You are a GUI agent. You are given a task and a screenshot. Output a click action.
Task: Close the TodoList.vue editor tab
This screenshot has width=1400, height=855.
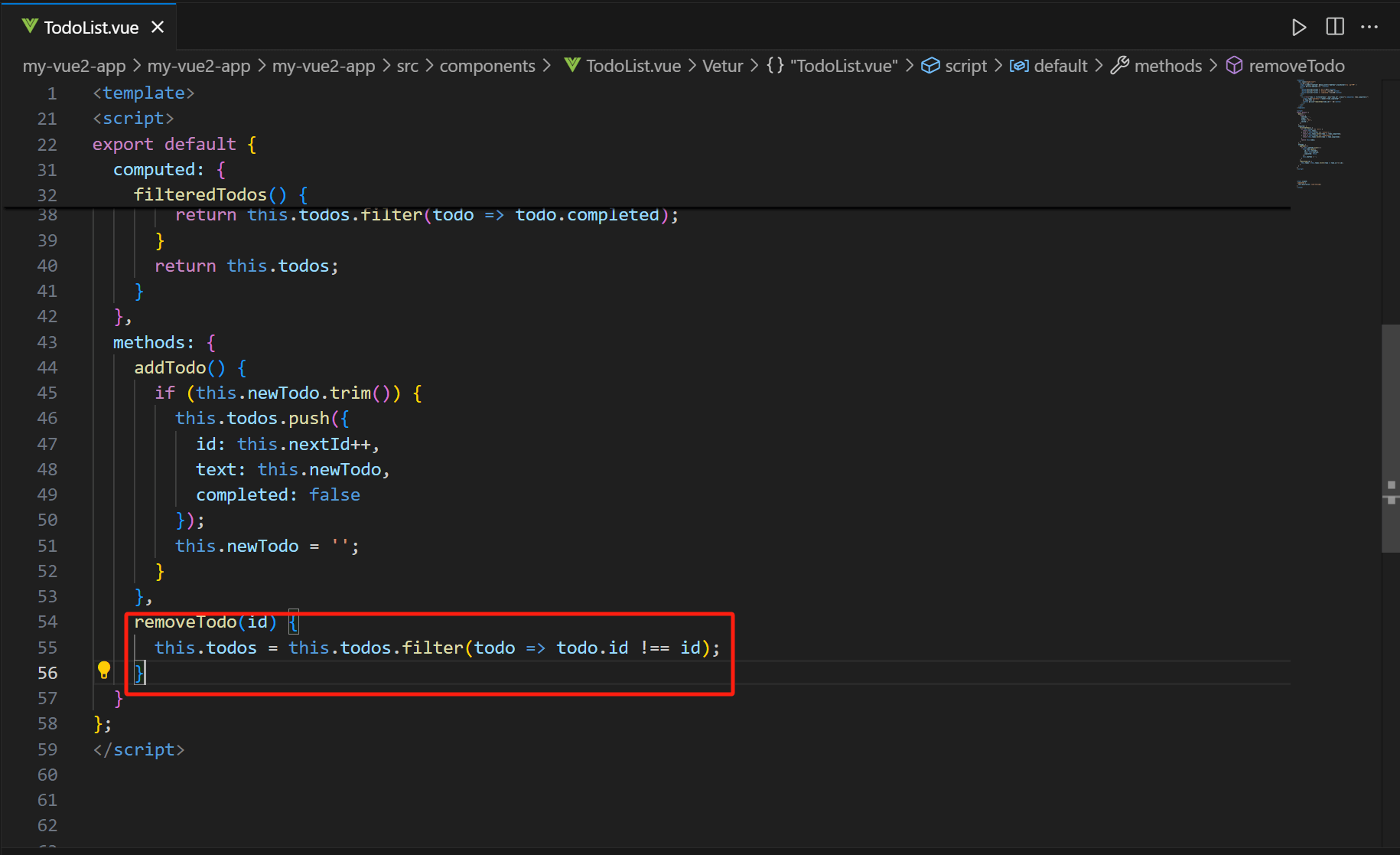tap(158, 28)
